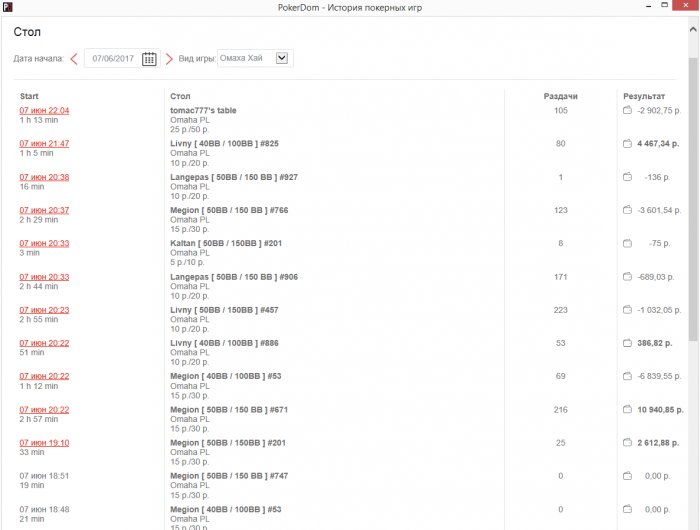Click the 4 467,34 р. result value

click(x=658, y=143)
